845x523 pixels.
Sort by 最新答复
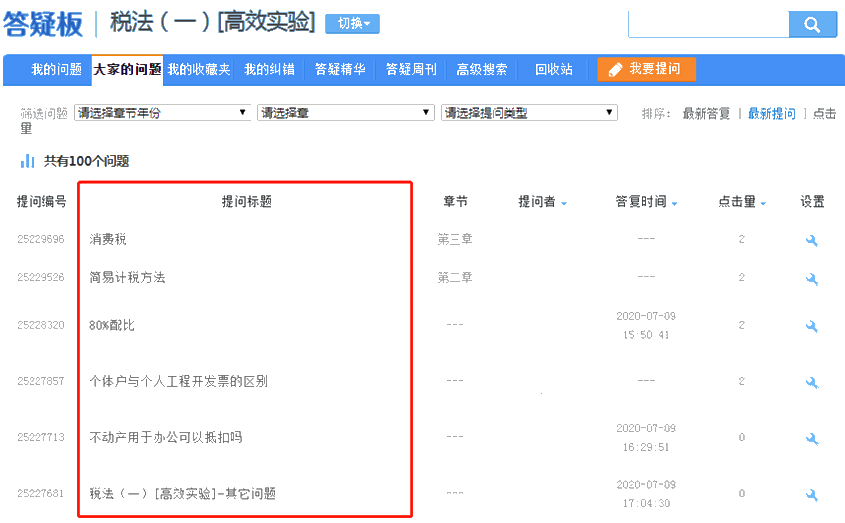pos(706,114)
